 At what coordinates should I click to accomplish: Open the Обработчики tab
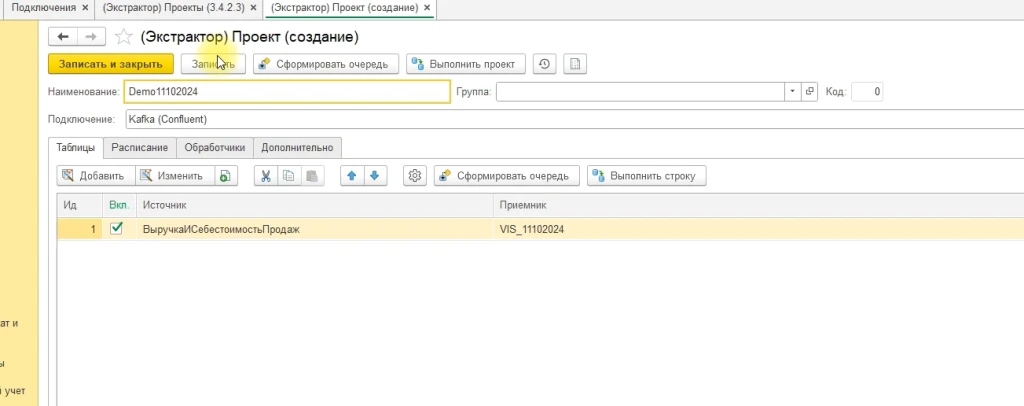(214, 147)
